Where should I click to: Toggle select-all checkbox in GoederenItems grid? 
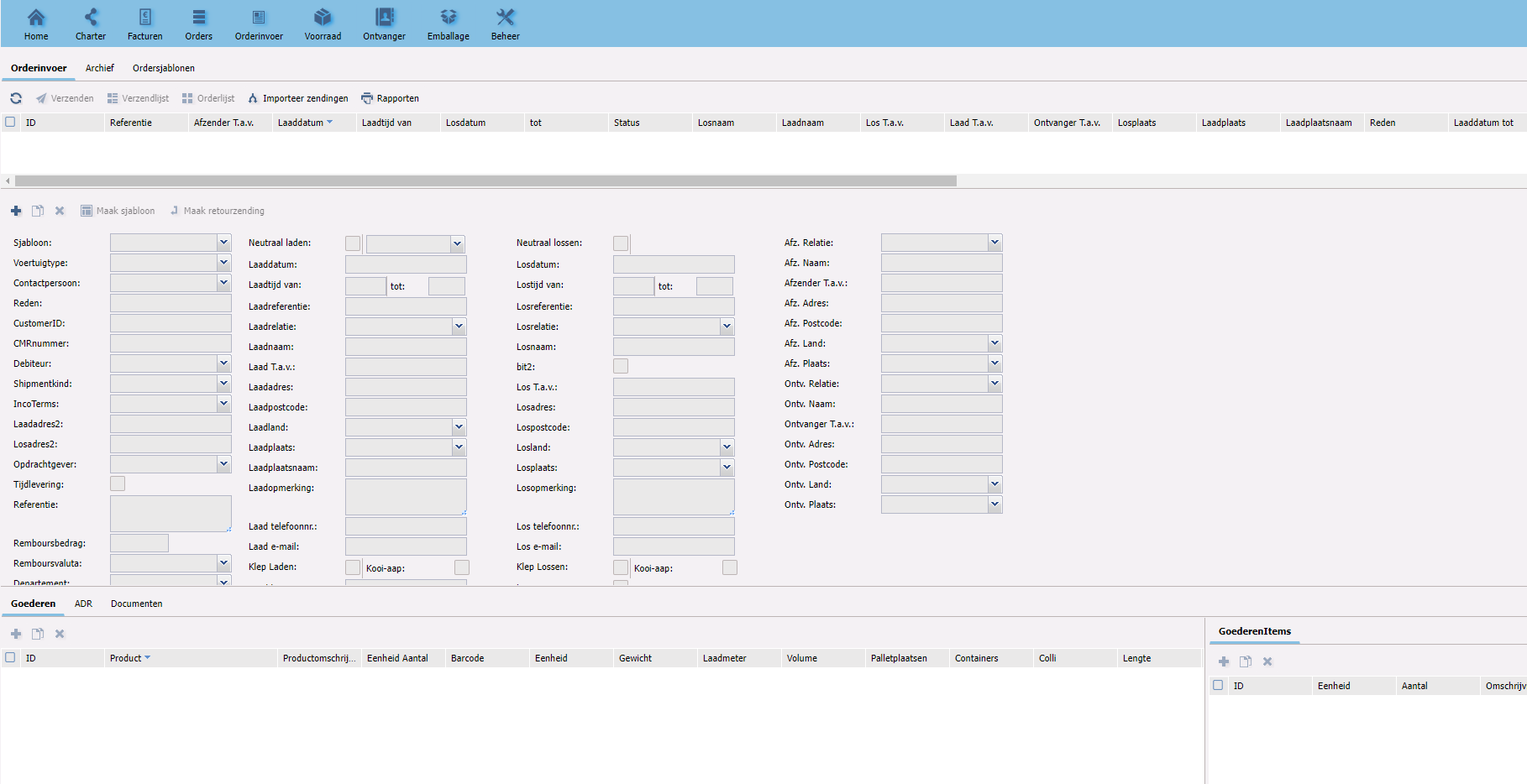pos(1218,685)
